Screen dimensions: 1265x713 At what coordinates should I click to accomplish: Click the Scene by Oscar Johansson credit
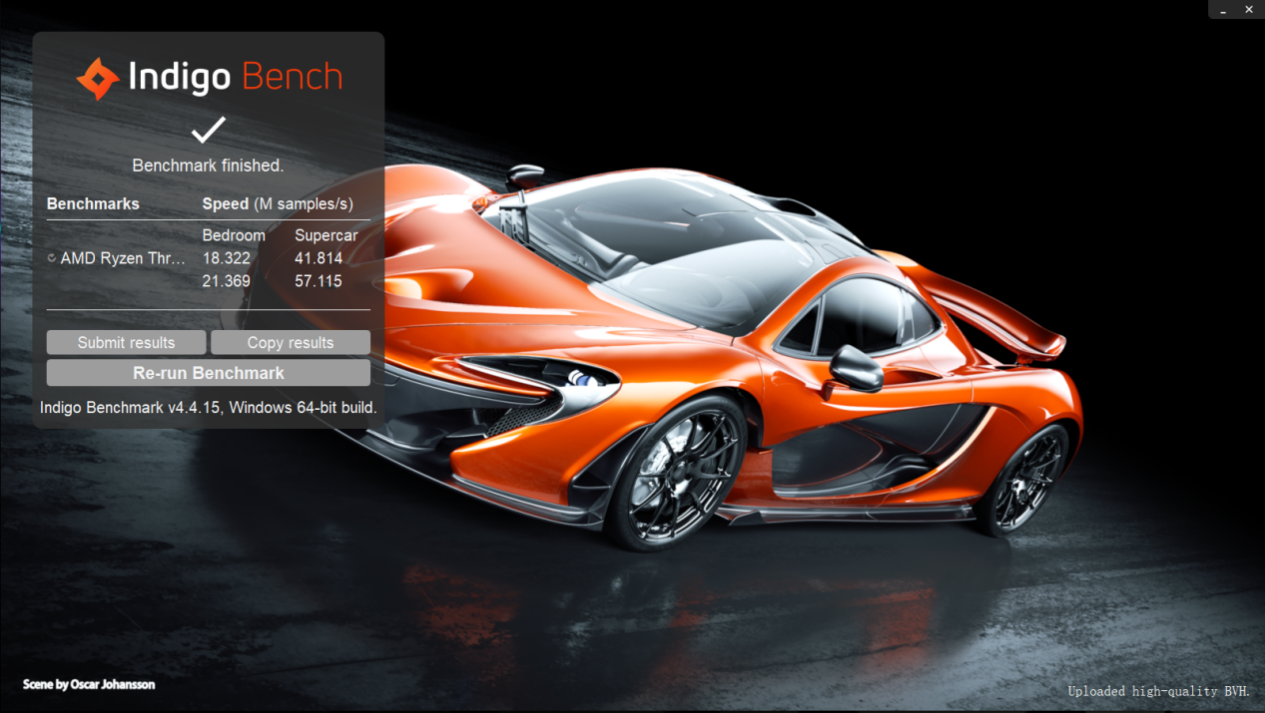[x=89, y=685]
